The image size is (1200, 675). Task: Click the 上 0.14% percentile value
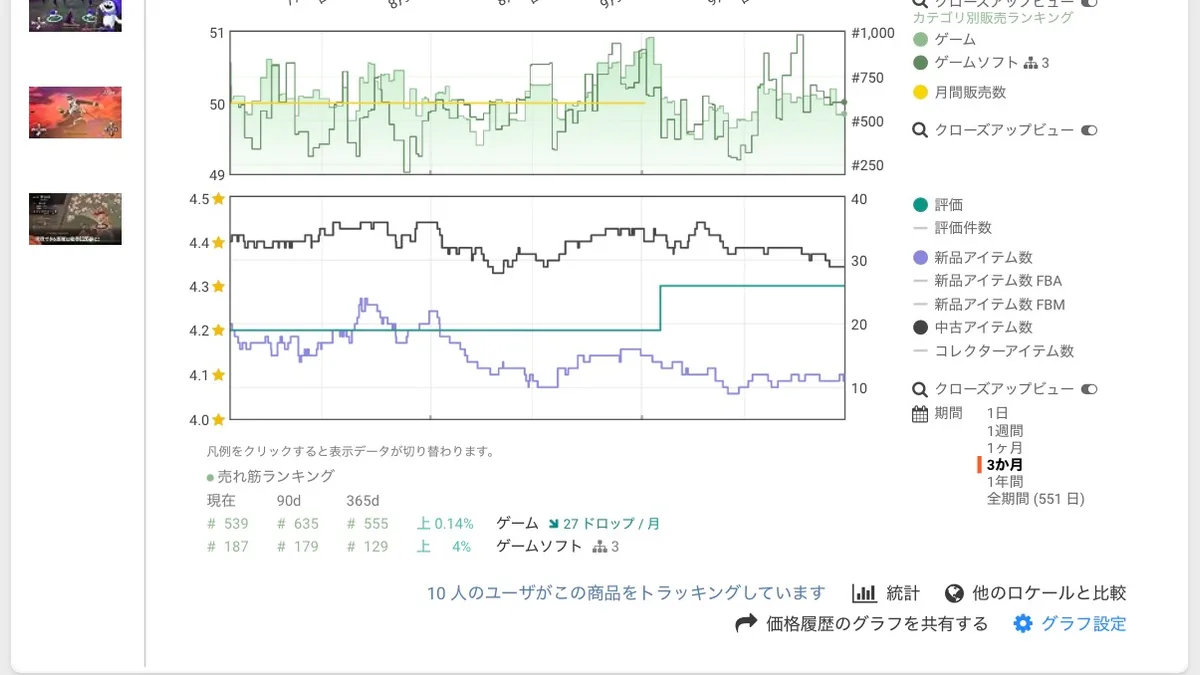pyautogui.click(x=445, y=524)
